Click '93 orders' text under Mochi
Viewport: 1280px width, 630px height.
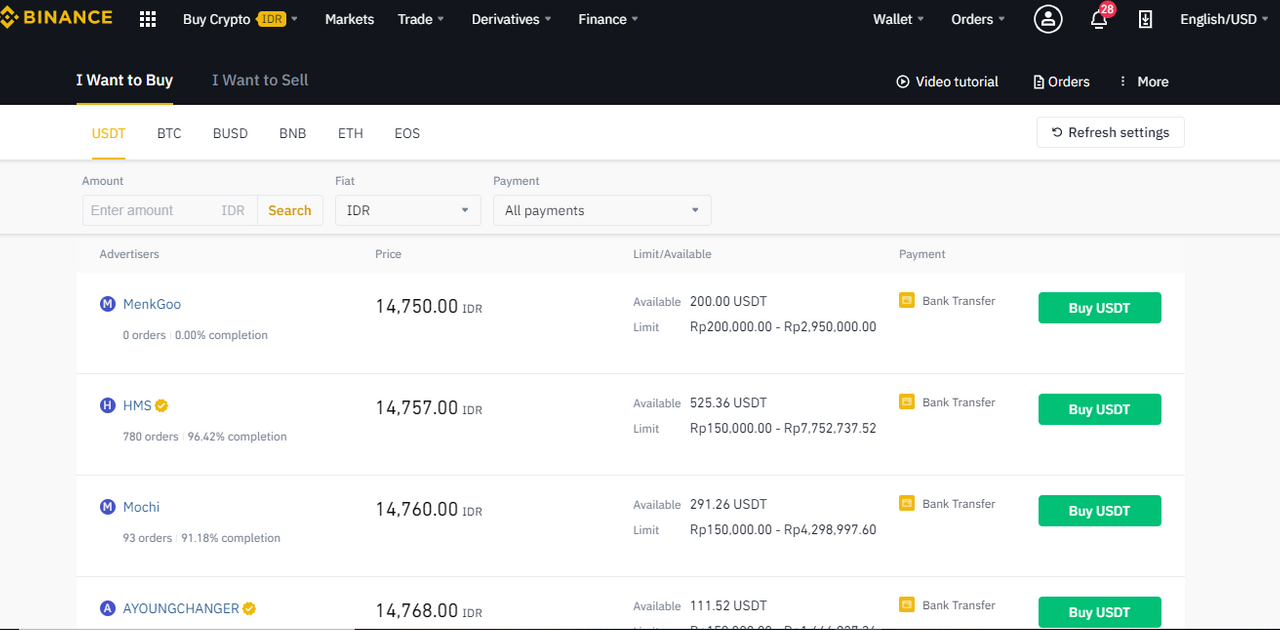[x=148, y=538]
